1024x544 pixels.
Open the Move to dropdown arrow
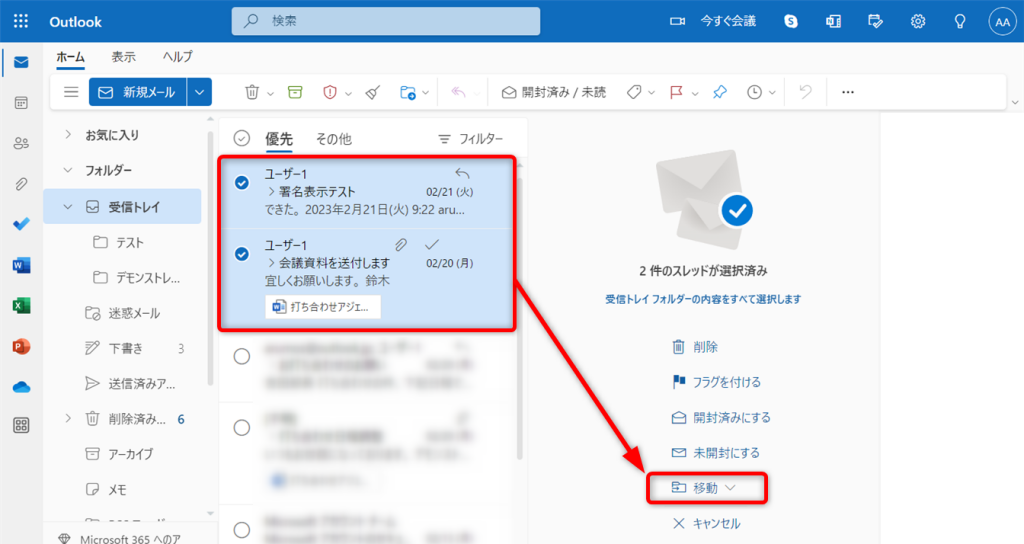click(x=426, y=93)
